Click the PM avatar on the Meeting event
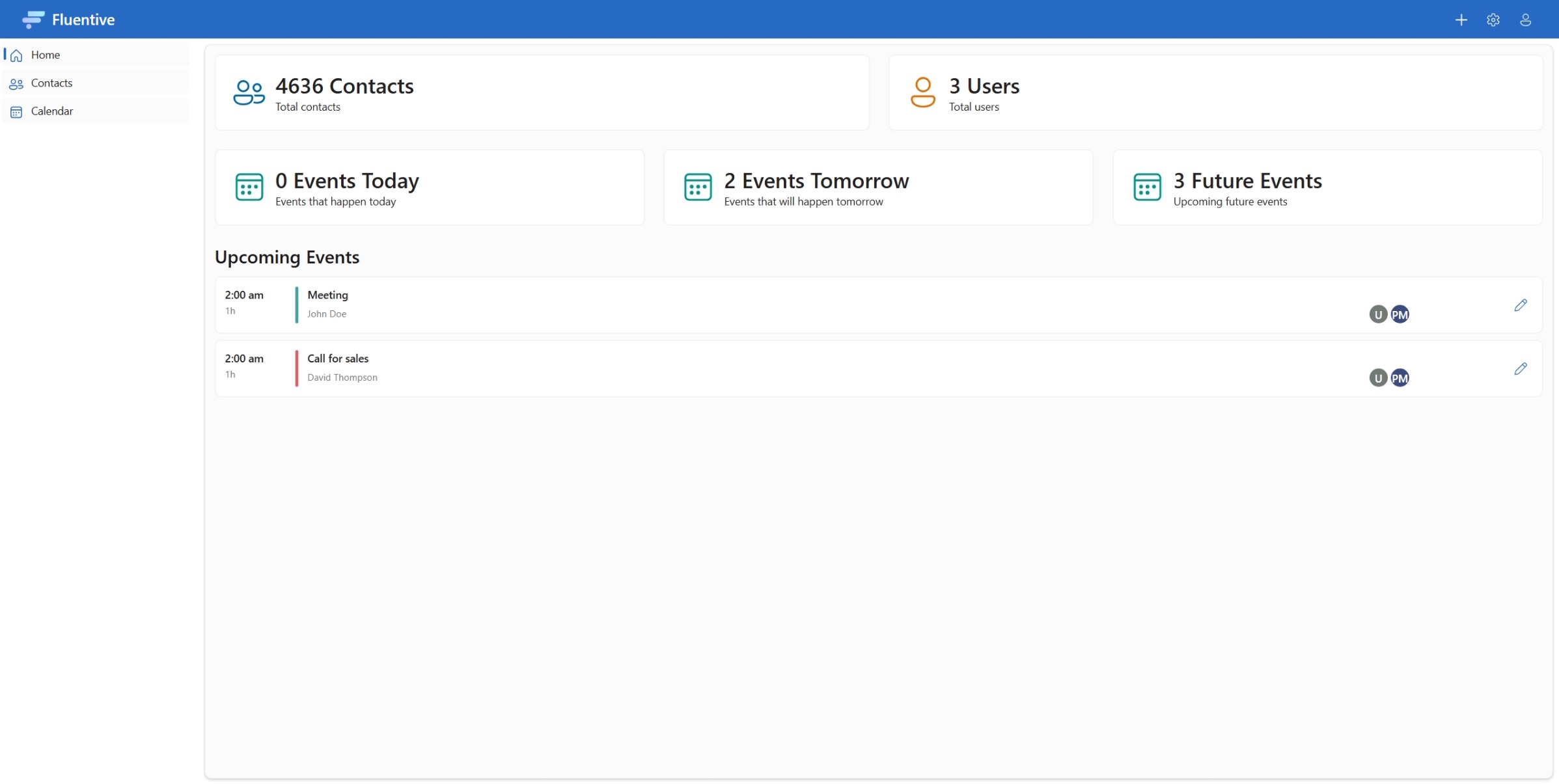1559x784 pixels. [1401, 314]
